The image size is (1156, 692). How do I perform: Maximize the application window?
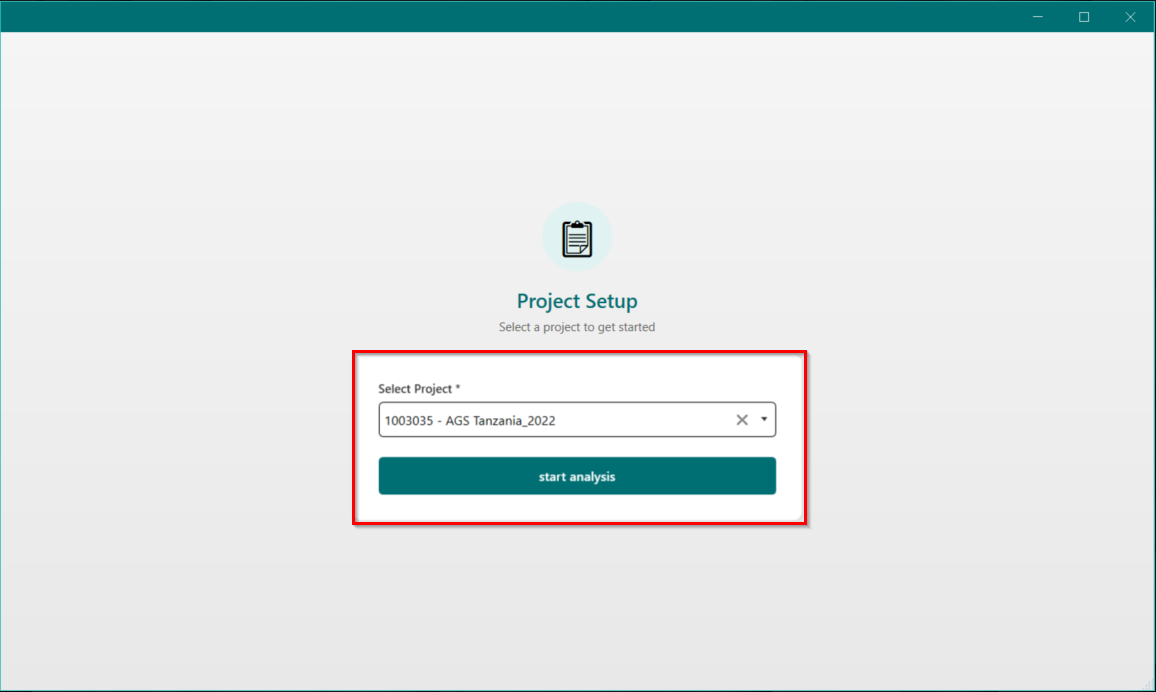(1084, 17)
